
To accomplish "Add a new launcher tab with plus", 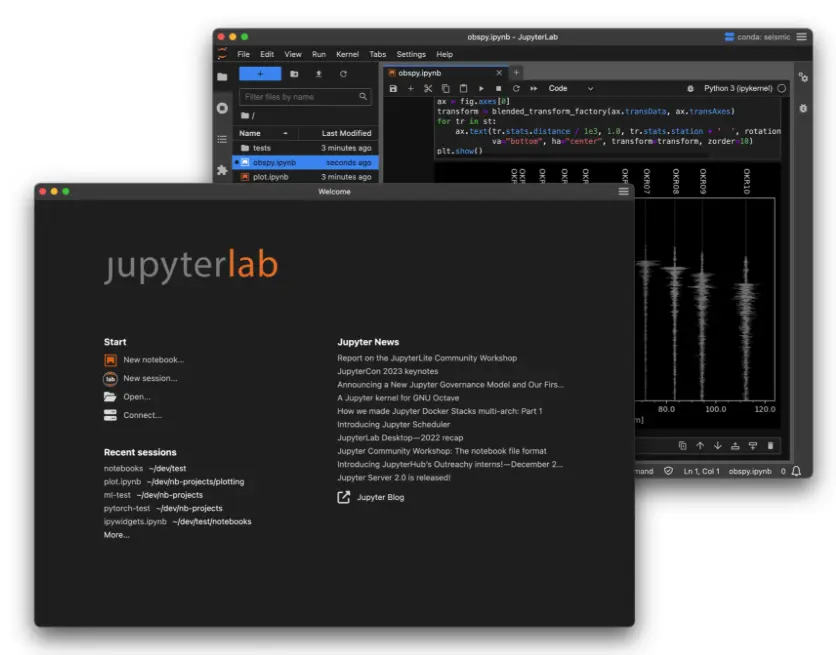I will (x=516, y=72).
